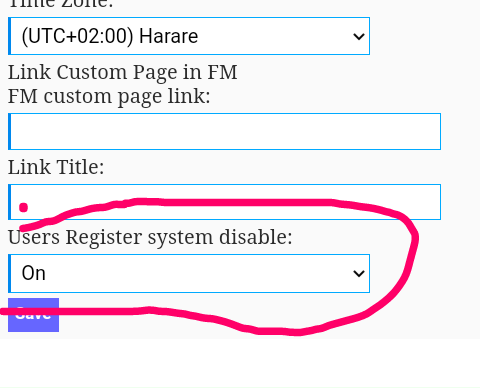Click the right end of the FM link field
The height and width of the screenshot is (388, 480).
(x=430, y=131)
